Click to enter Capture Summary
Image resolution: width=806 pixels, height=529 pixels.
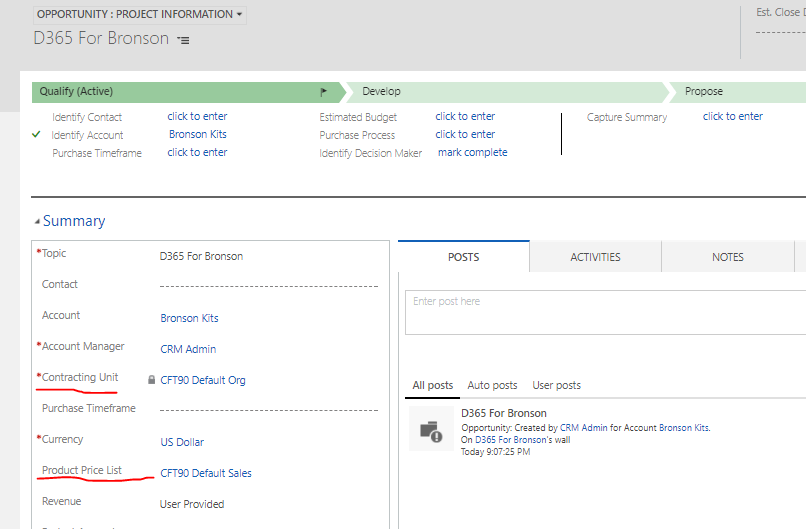732,117
